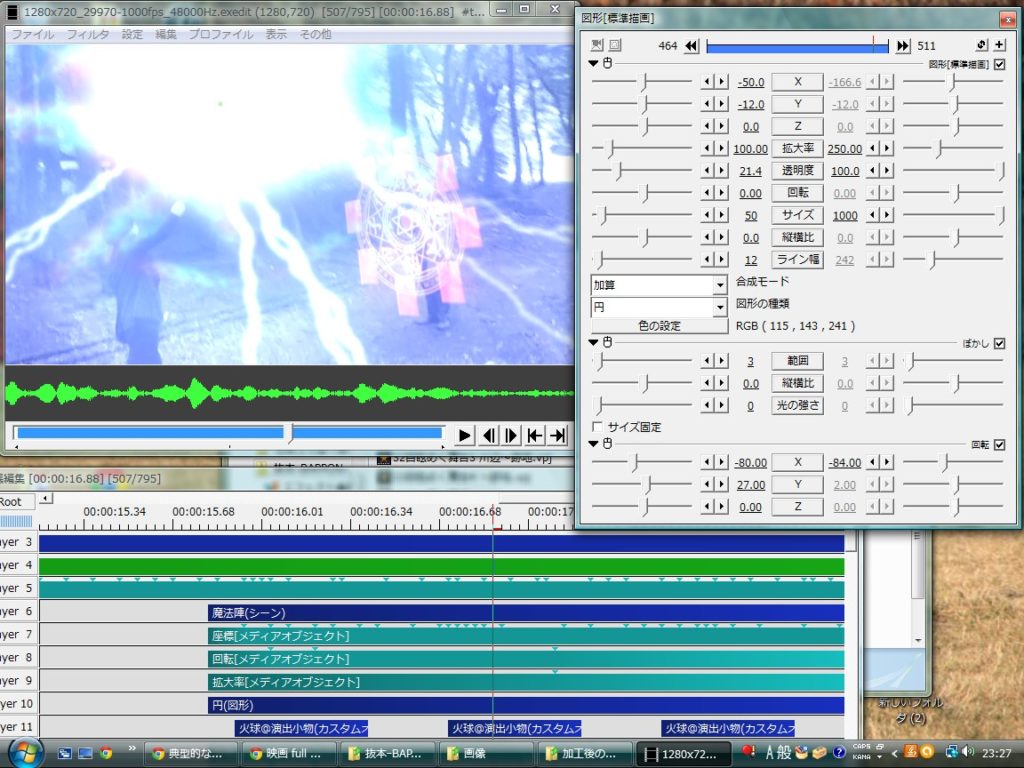Expand hidden system tray icons chevron
The image size is (1024, 768).
[895, 753]
